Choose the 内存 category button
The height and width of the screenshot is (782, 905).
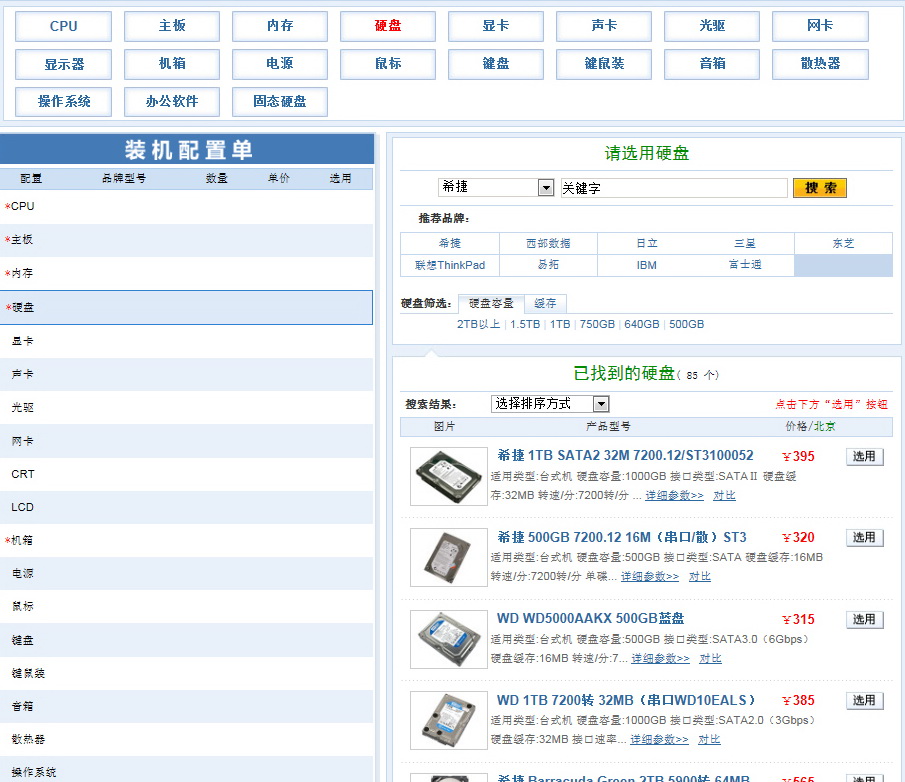280,26
